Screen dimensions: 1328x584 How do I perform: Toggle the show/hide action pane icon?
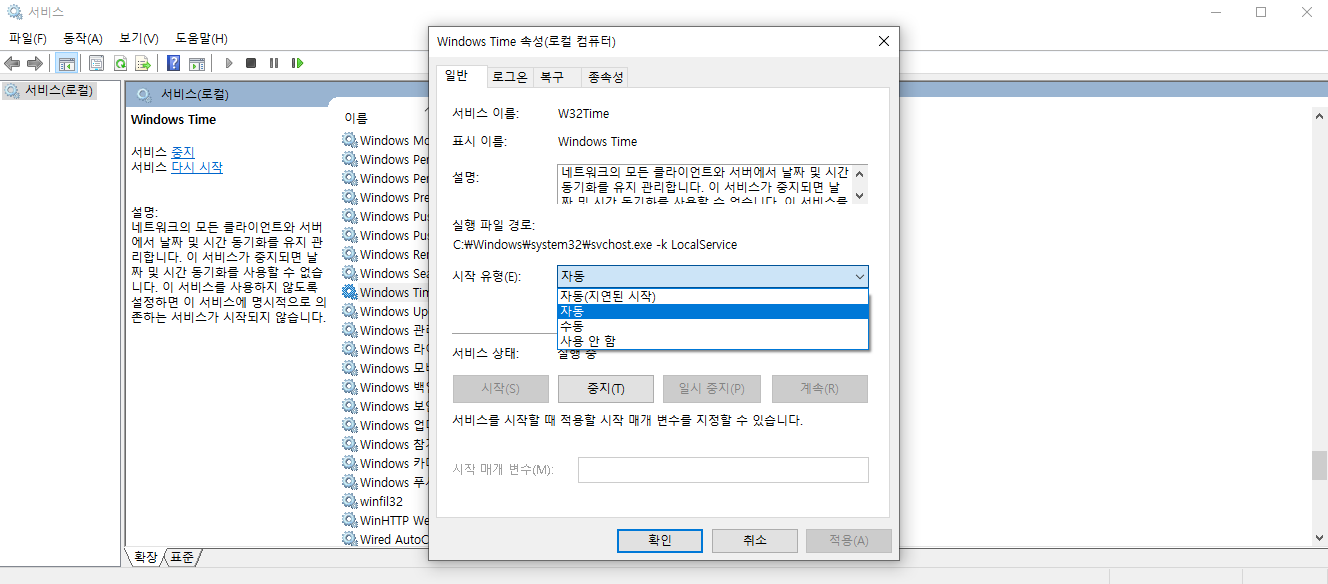[x=197, y=63]
